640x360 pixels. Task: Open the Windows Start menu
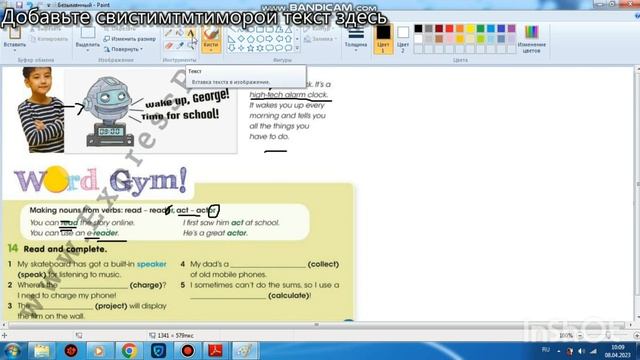13,351
